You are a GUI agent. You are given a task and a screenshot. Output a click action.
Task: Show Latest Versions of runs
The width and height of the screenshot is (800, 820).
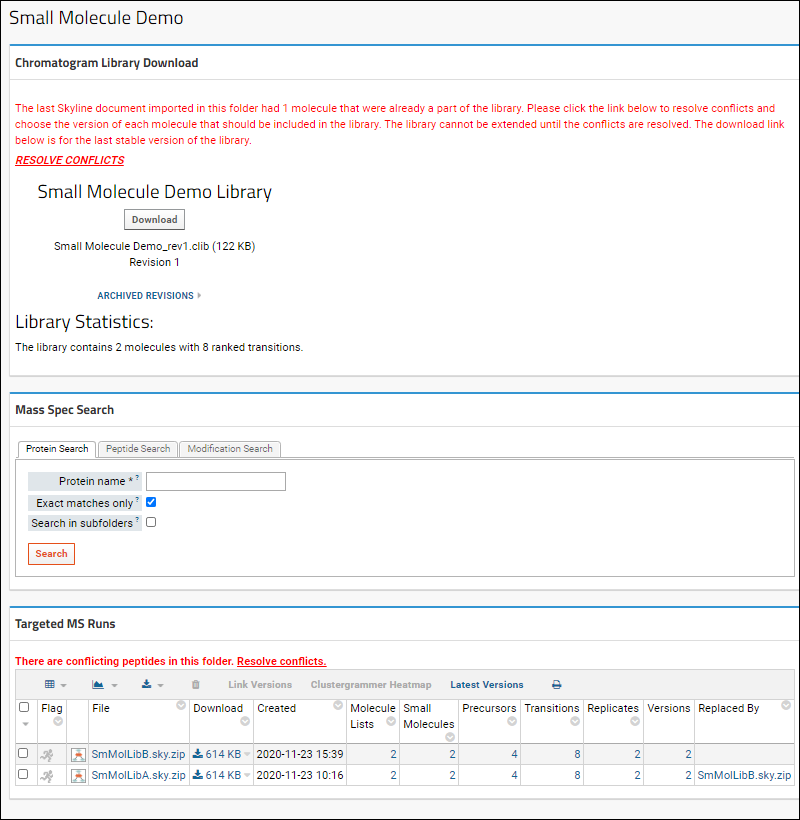click(487, 685)
